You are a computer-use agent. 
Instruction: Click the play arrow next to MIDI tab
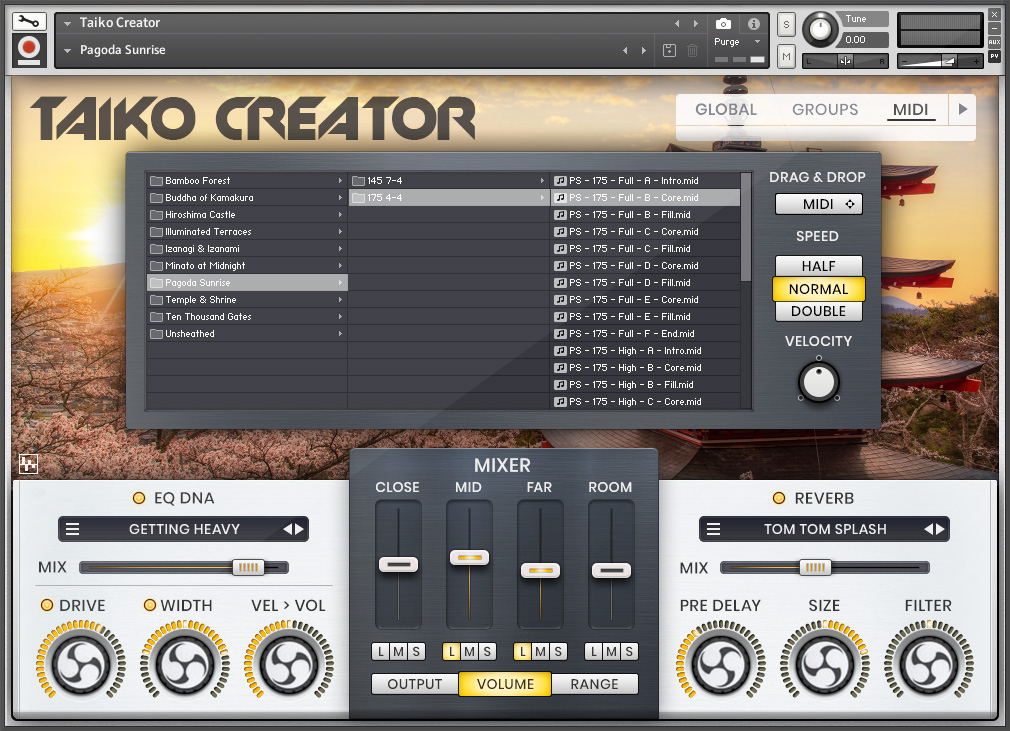963,109
